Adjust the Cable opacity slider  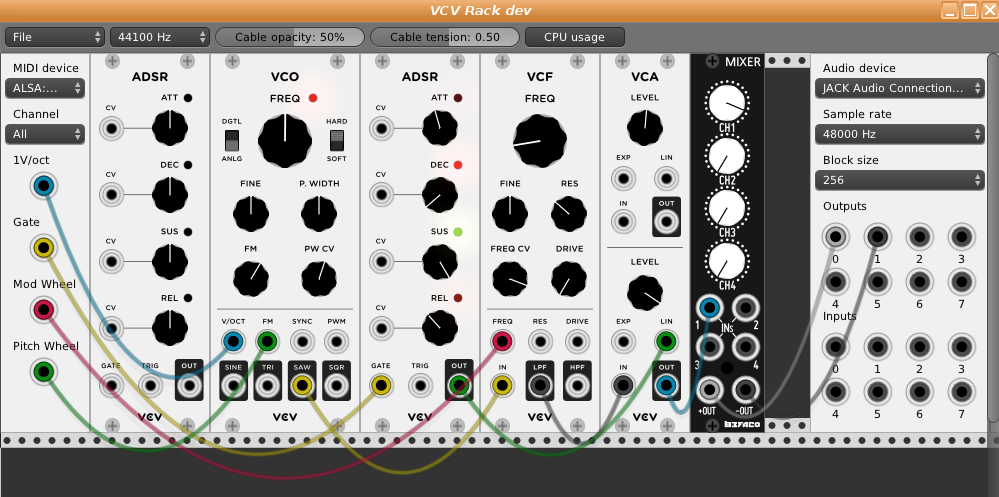point(290,37)
